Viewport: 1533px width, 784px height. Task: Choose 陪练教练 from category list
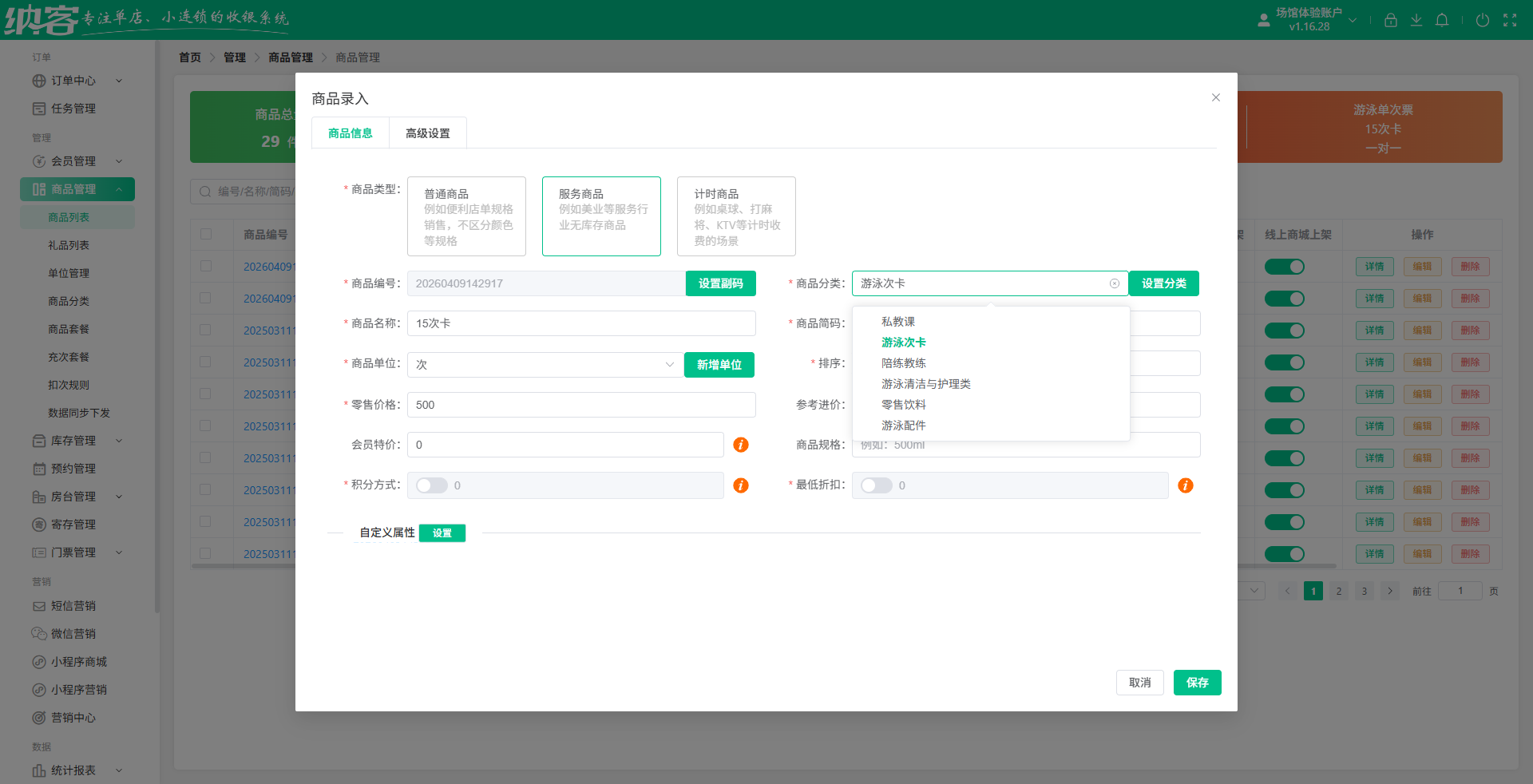[x=903, y=363]
